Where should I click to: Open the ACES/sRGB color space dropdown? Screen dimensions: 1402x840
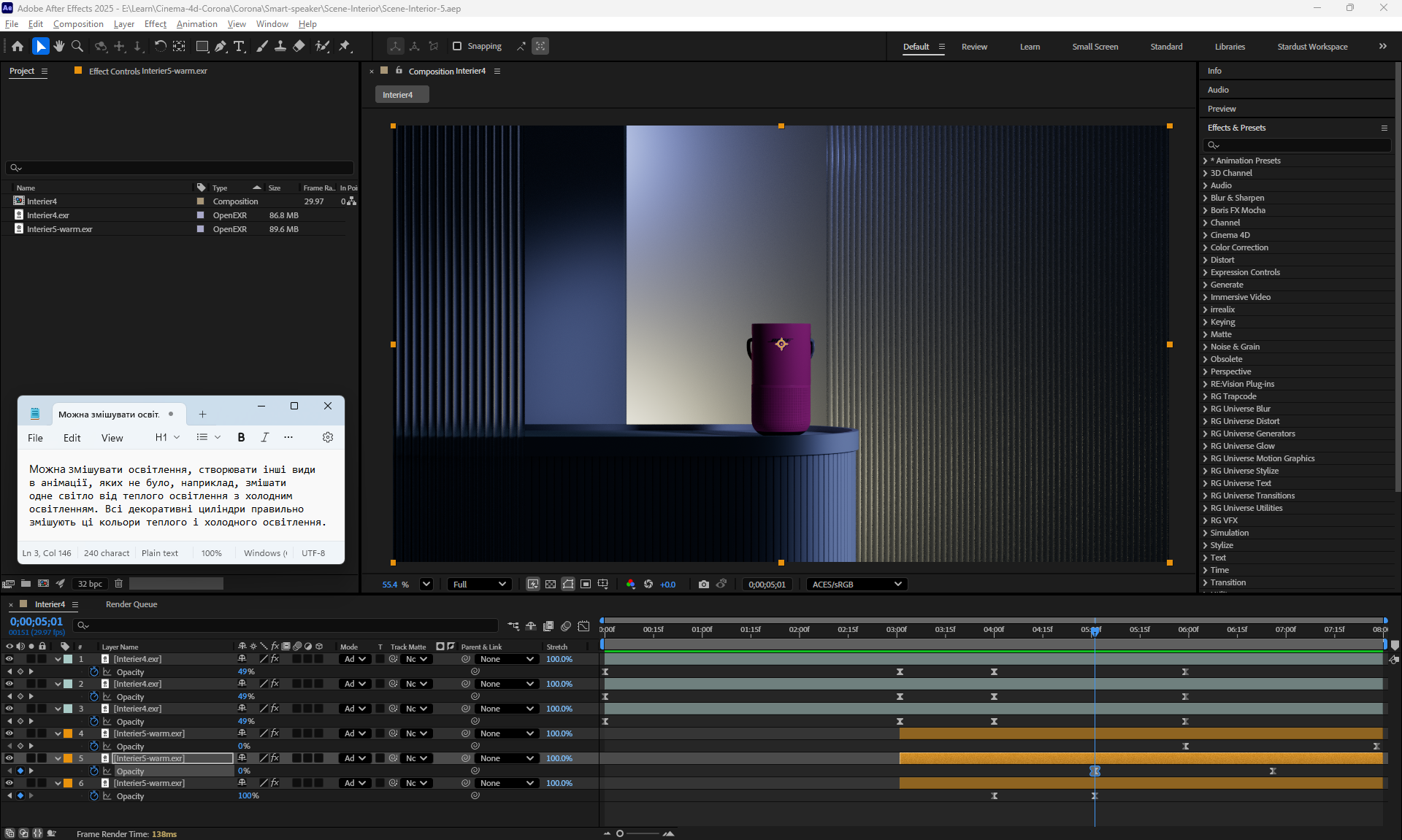pyautogui.click(x=857, y=585)
